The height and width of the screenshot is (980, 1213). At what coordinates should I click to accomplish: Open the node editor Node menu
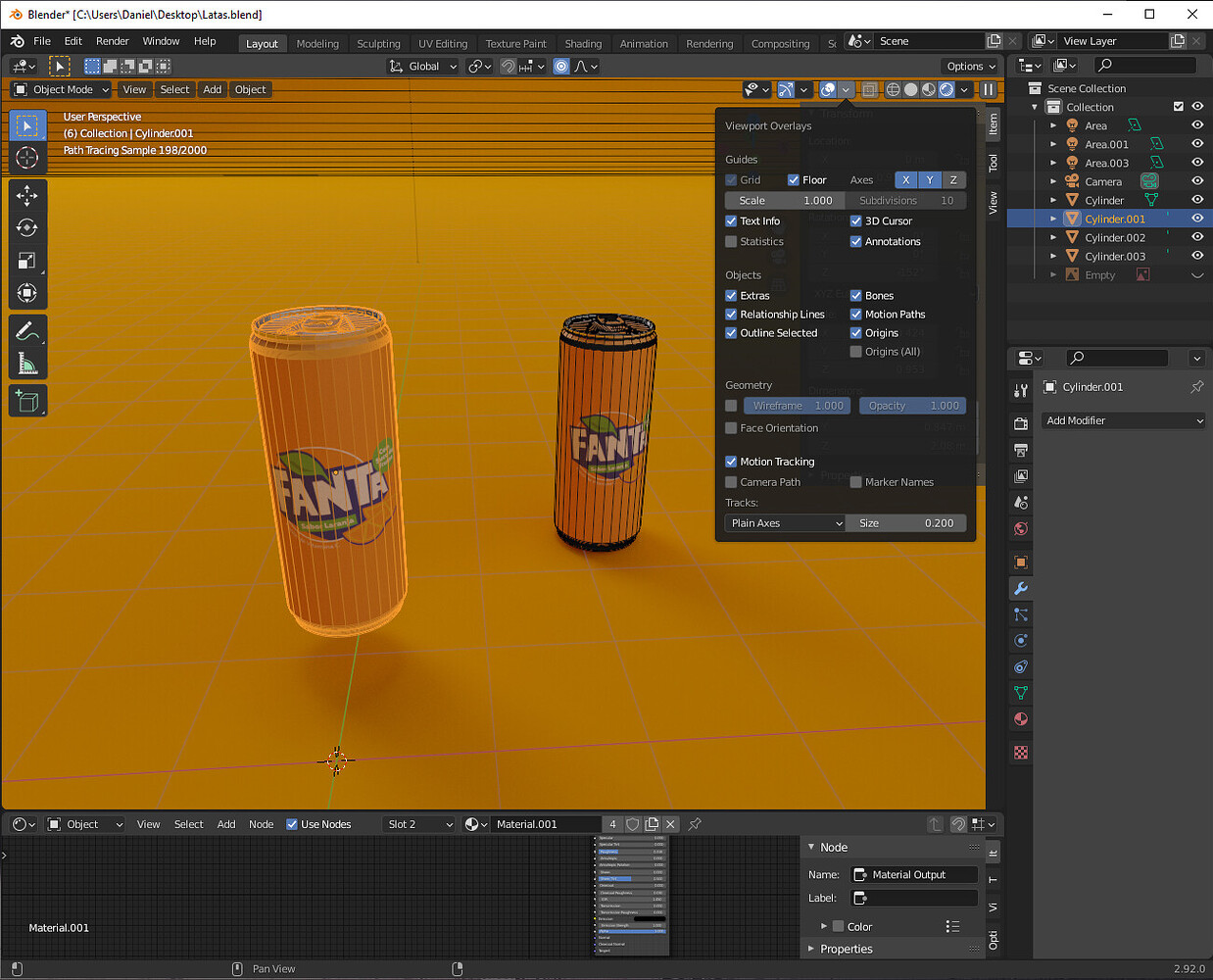coord(261,824)
